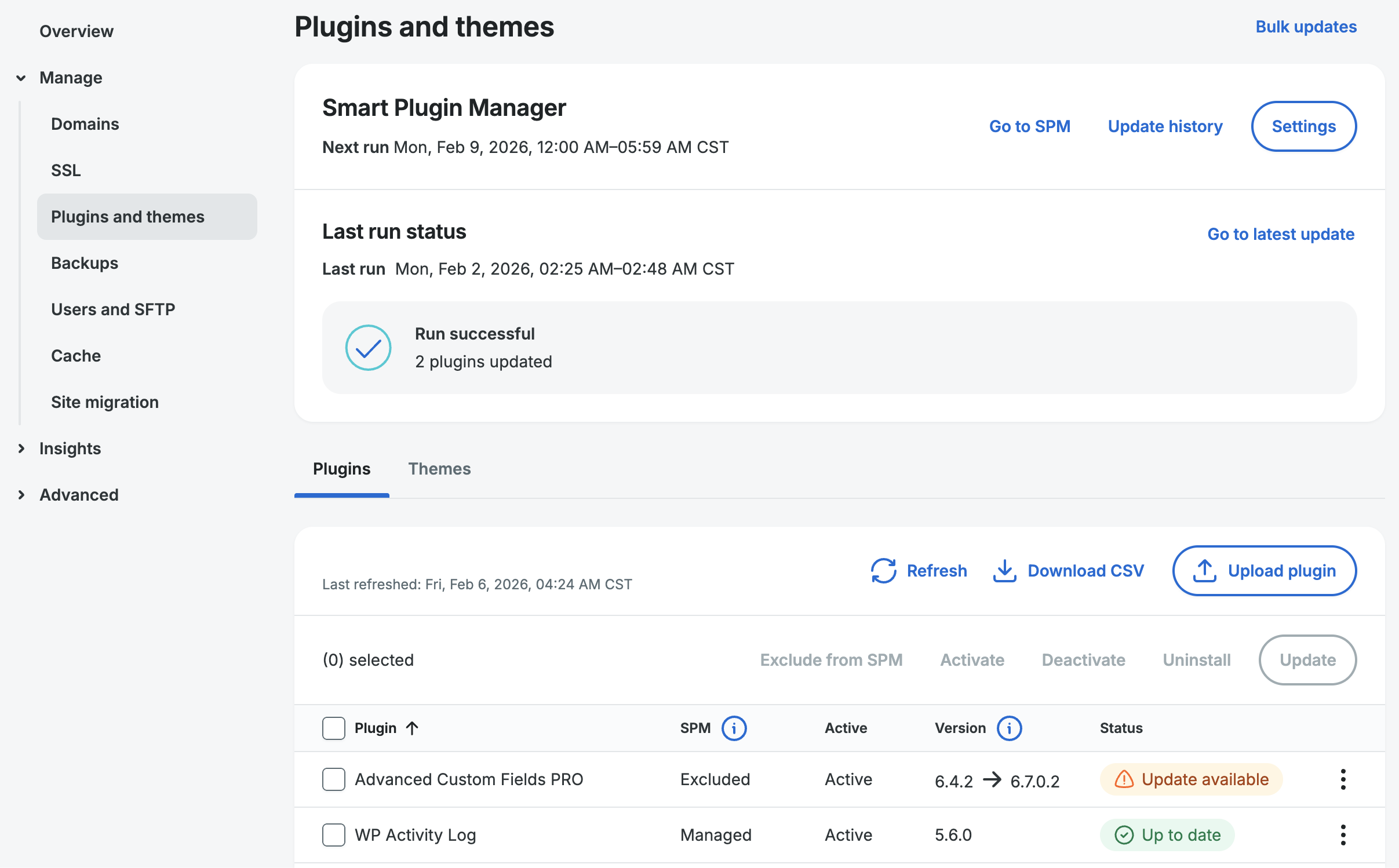This screenshot has height=868, width=1399.
Task: Open SPM column info icon
Action: (734, 728)
